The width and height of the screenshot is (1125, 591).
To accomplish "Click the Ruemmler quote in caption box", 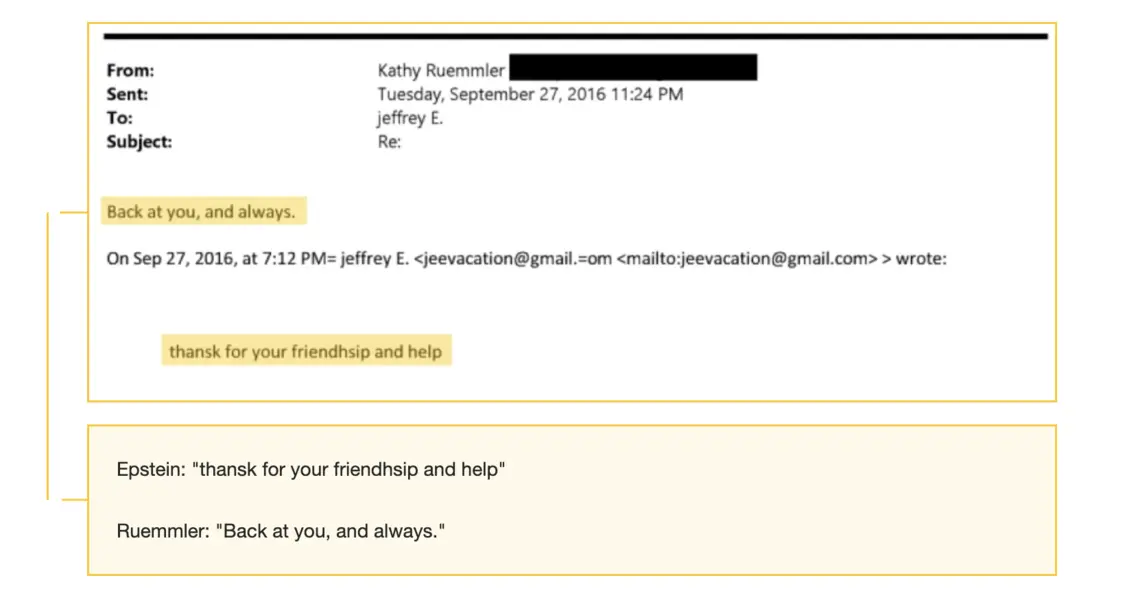I will (x=280, y=531).
